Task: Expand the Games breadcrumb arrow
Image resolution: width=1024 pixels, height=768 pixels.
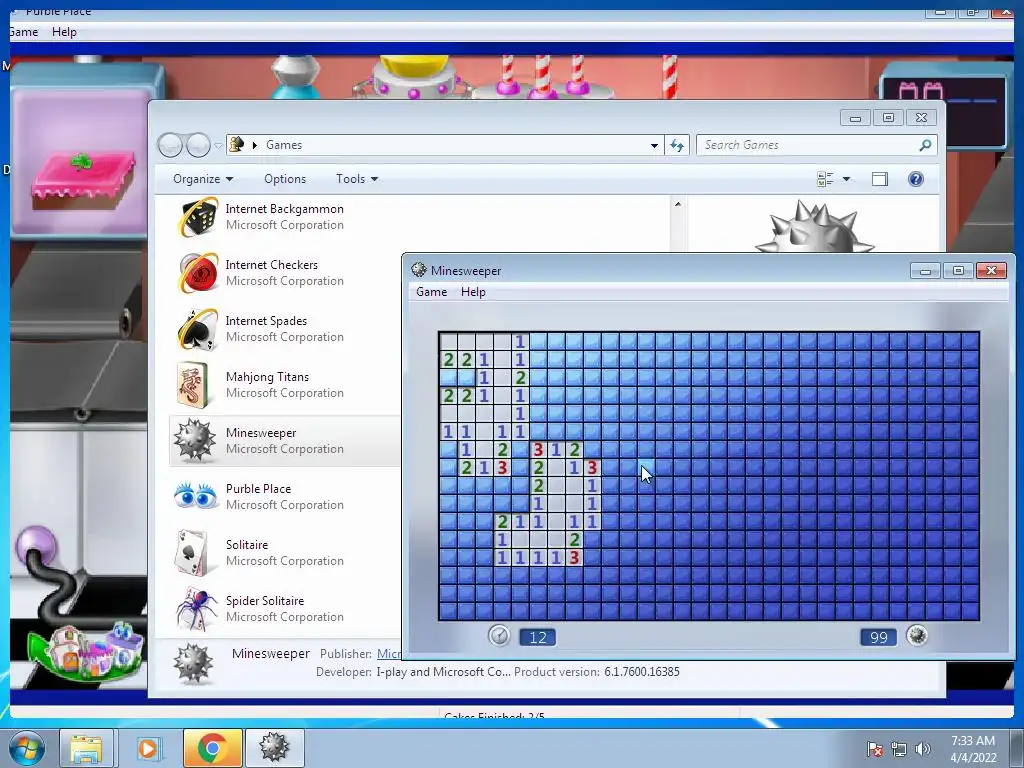Action: click(x=255, y=145)
